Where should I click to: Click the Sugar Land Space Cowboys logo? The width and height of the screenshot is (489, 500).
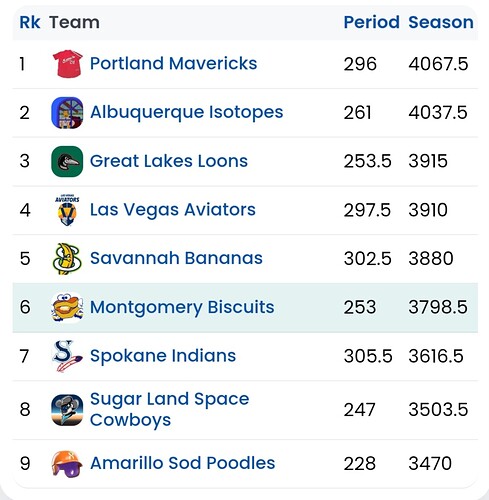(x=67, y=410)
